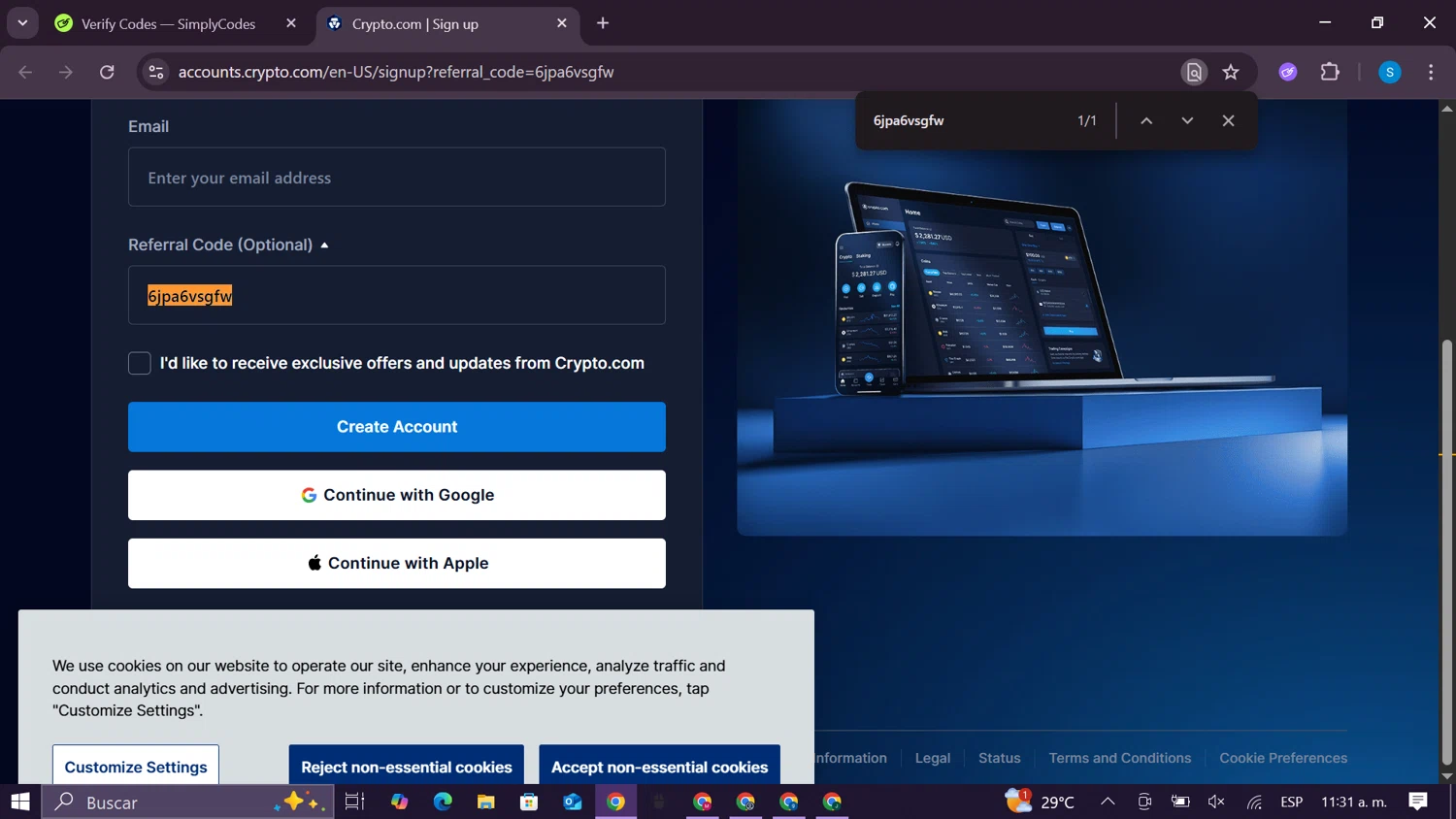Jump to previous find result
This screenshot has width=1456, height=819.
(x=1146, y=120)
